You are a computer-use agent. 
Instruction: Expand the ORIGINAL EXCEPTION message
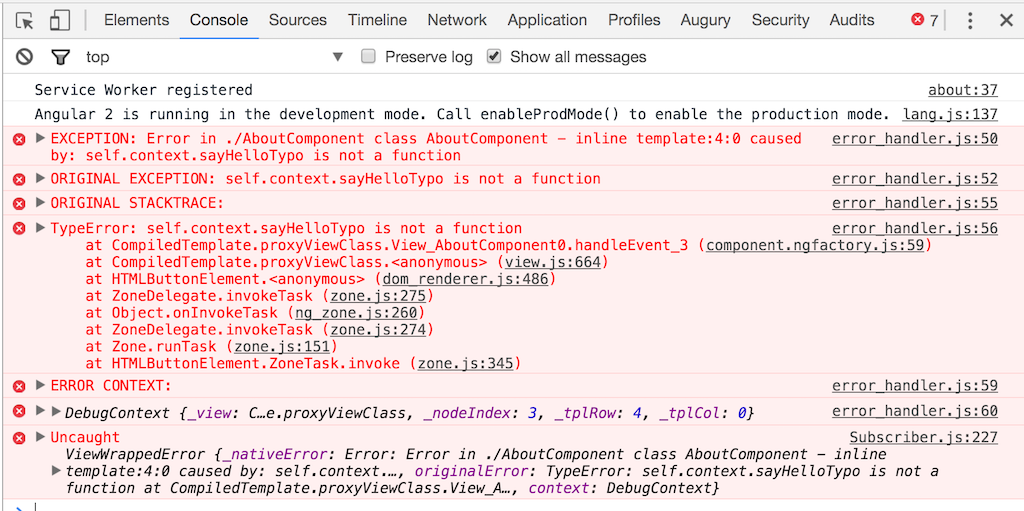[x=40, y=178]
